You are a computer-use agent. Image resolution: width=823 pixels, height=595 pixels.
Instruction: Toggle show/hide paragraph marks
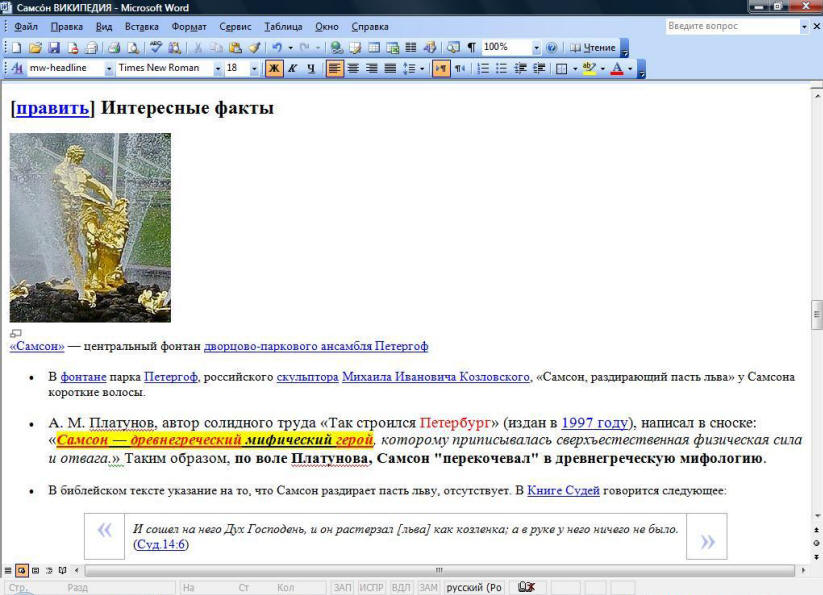pos(471,48)
